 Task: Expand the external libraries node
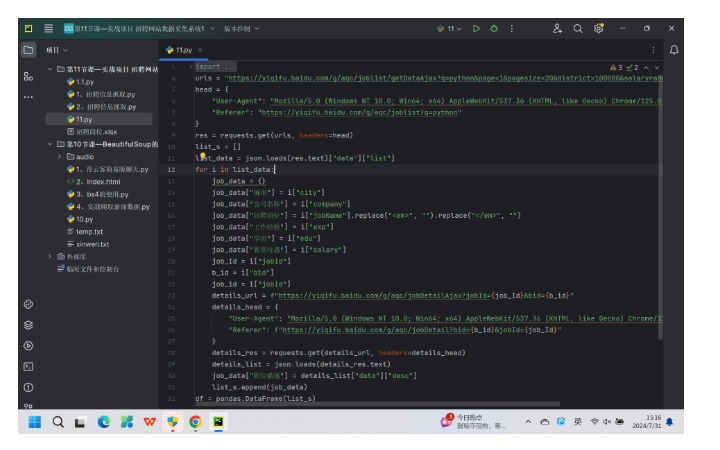50,257
